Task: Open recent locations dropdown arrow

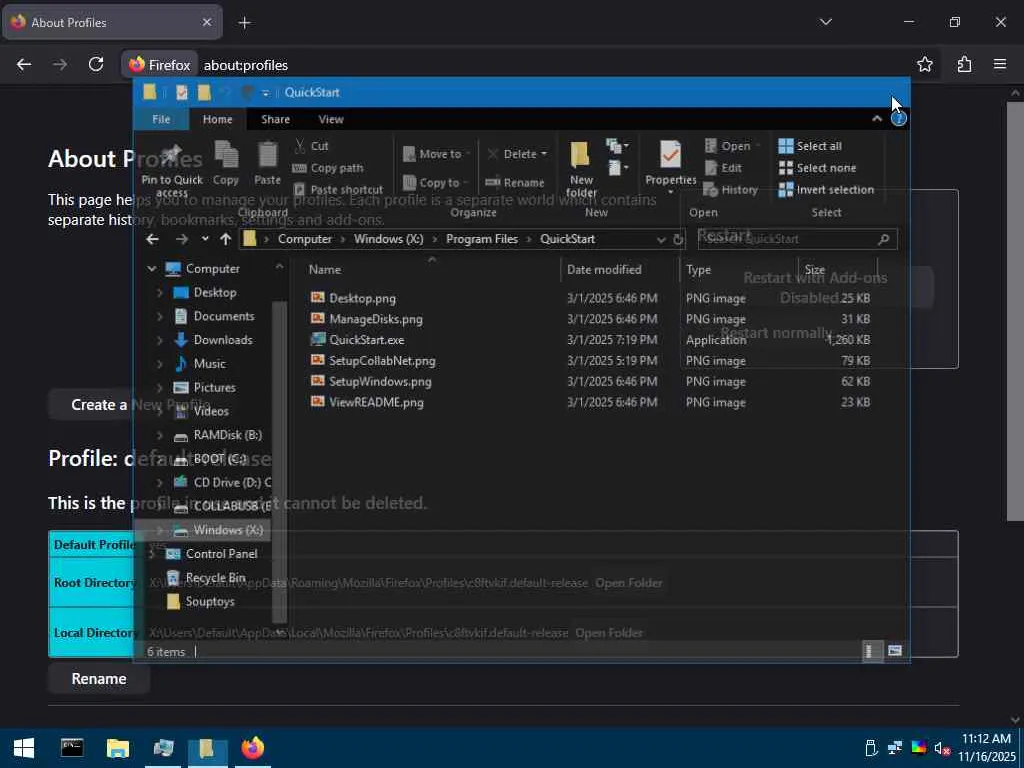Action: tap(205, 240)
